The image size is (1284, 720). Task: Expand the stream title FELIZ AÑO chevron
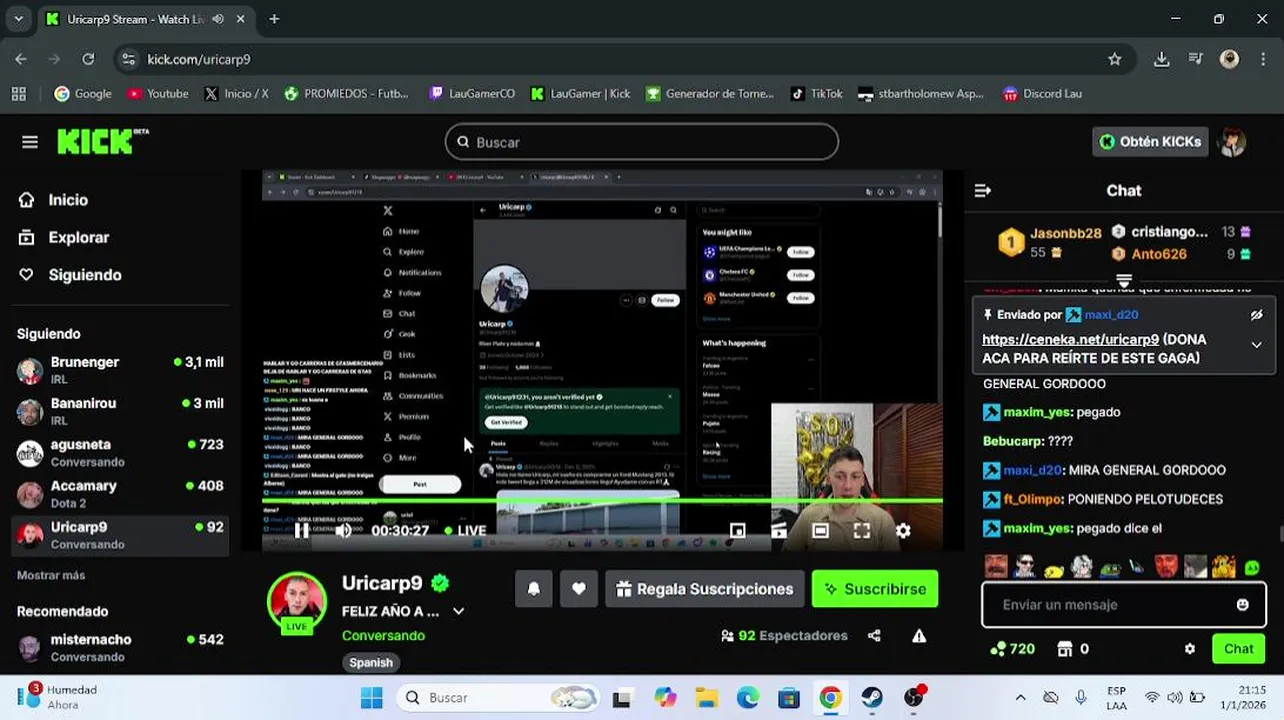pos(458,611)
